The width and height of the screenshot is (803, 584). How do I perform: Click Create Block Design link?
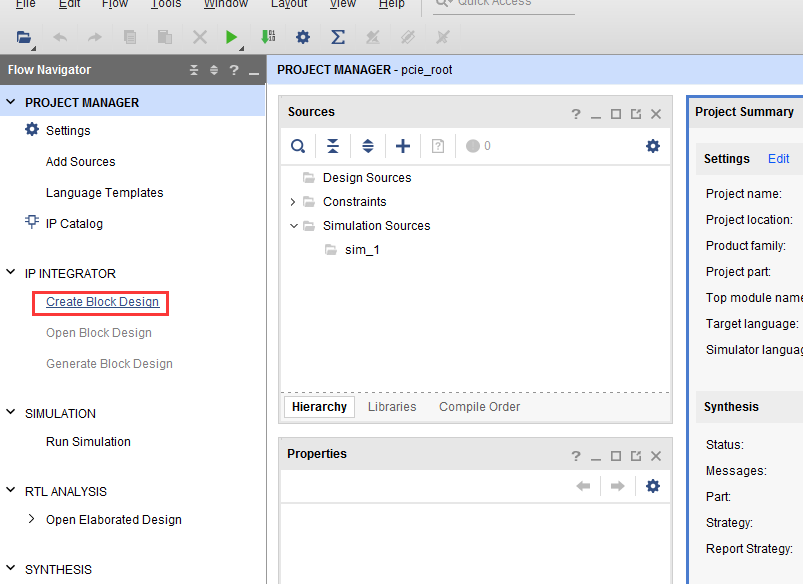point(102,302)
